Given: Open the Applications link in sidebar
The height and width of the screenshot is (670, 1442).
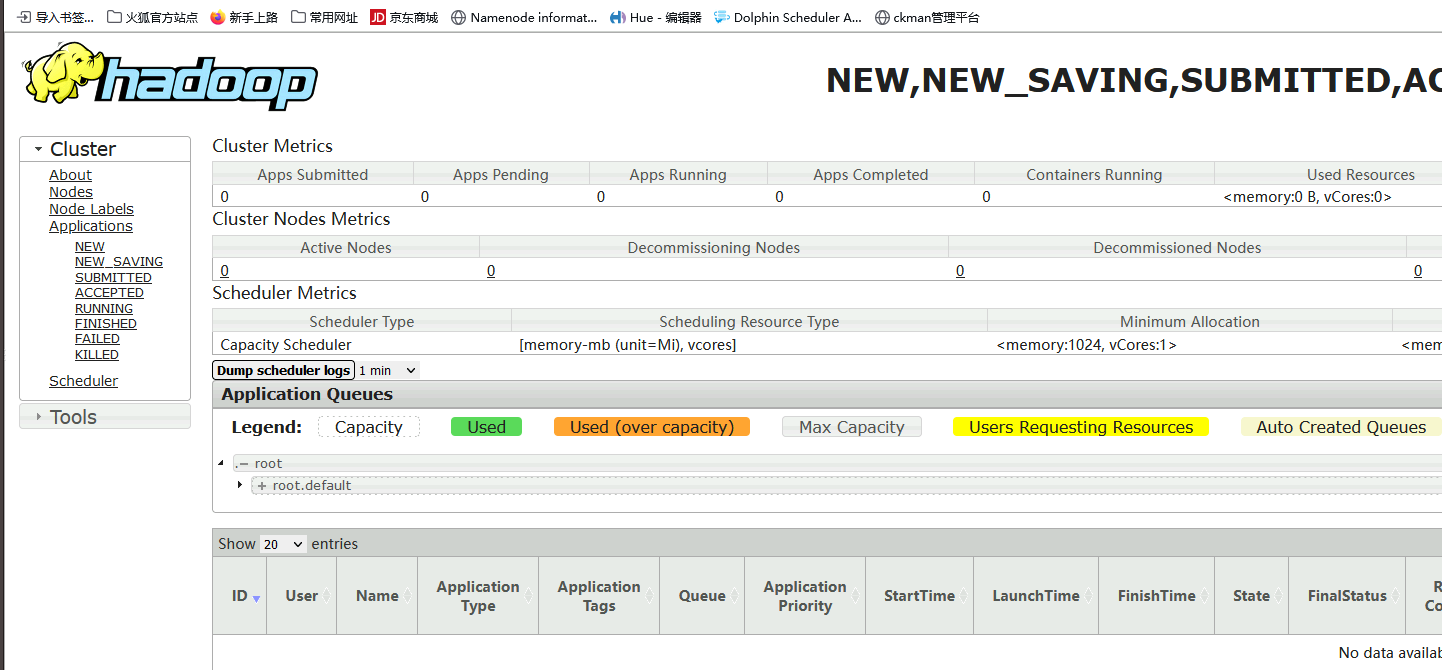Looking at the screenshot, I should coord(91,226).
